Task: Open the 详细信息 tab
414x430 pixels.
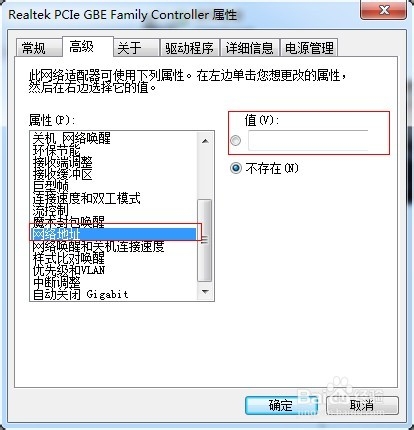Action: [249, 48]
